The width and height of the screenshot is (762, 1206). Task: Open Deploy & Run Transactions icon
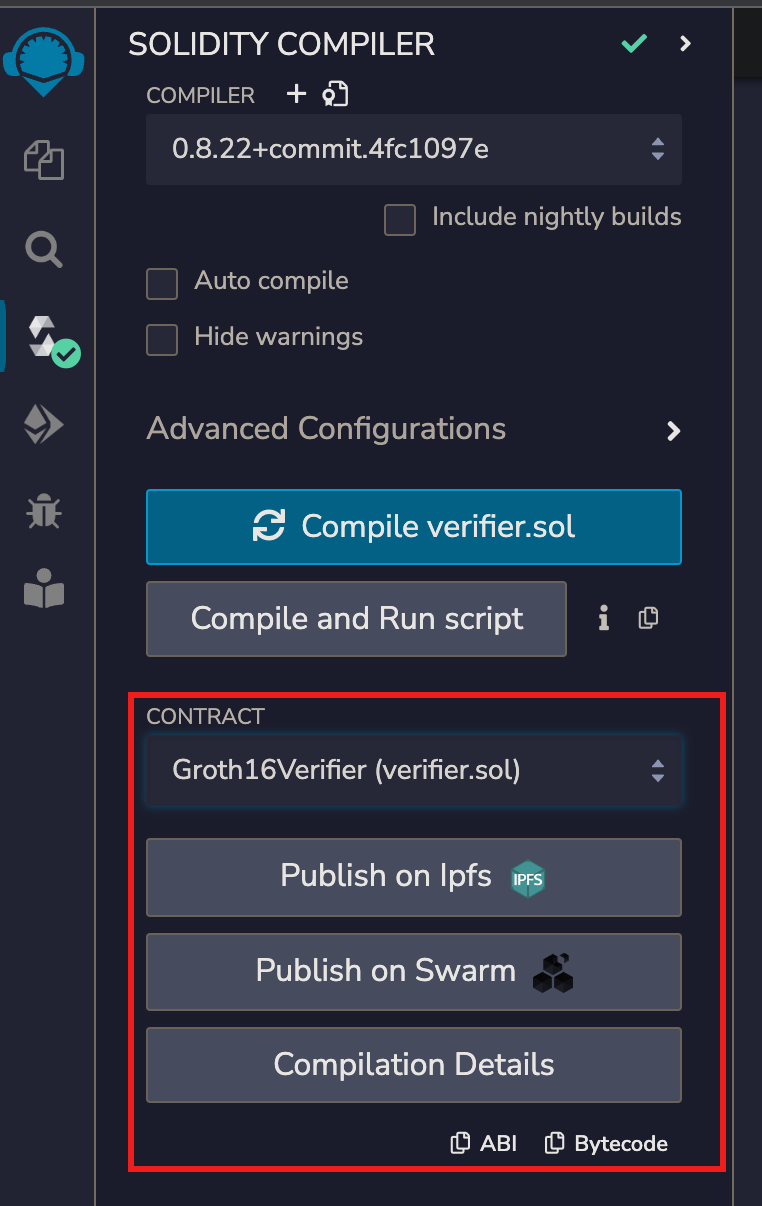tap(44, 426)
